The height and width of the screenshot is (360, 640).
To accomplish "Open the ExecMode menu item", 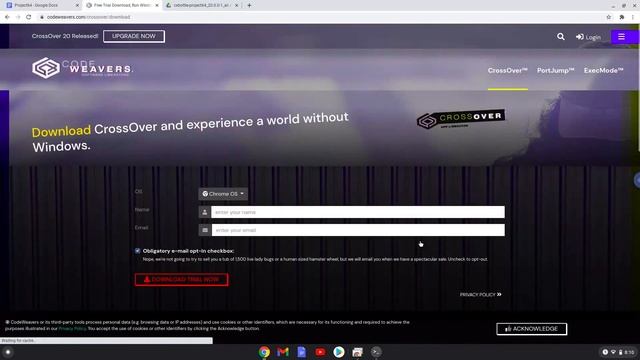I will [603, 71].
